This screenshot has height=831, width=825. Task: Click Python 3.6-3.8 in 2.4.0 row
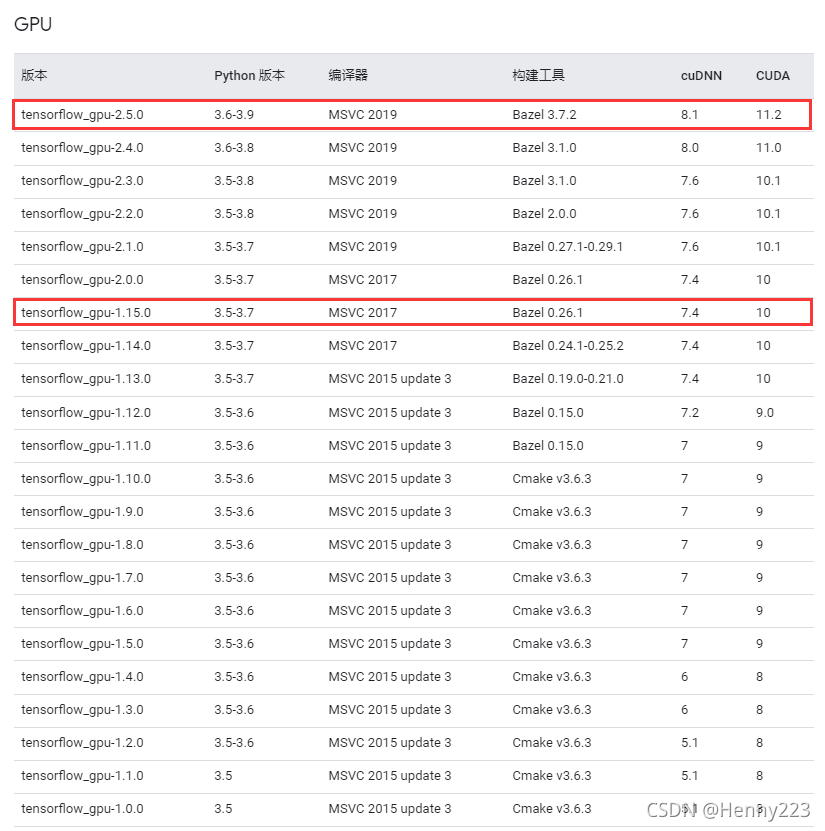234,148
